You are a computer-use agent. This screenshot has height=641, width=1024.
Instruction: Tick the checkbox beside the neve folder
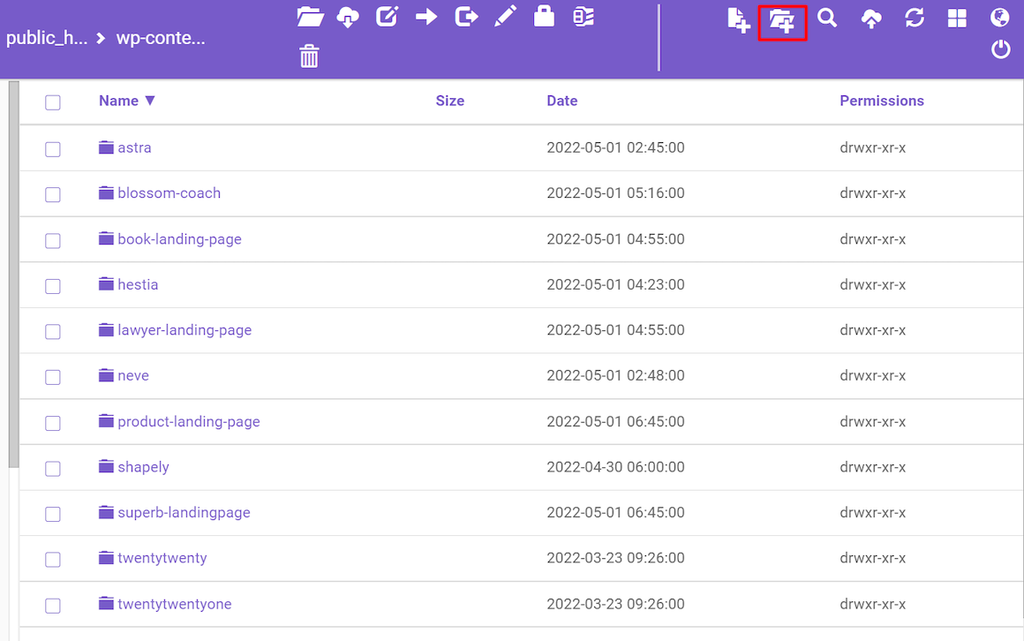coord(52,376)
